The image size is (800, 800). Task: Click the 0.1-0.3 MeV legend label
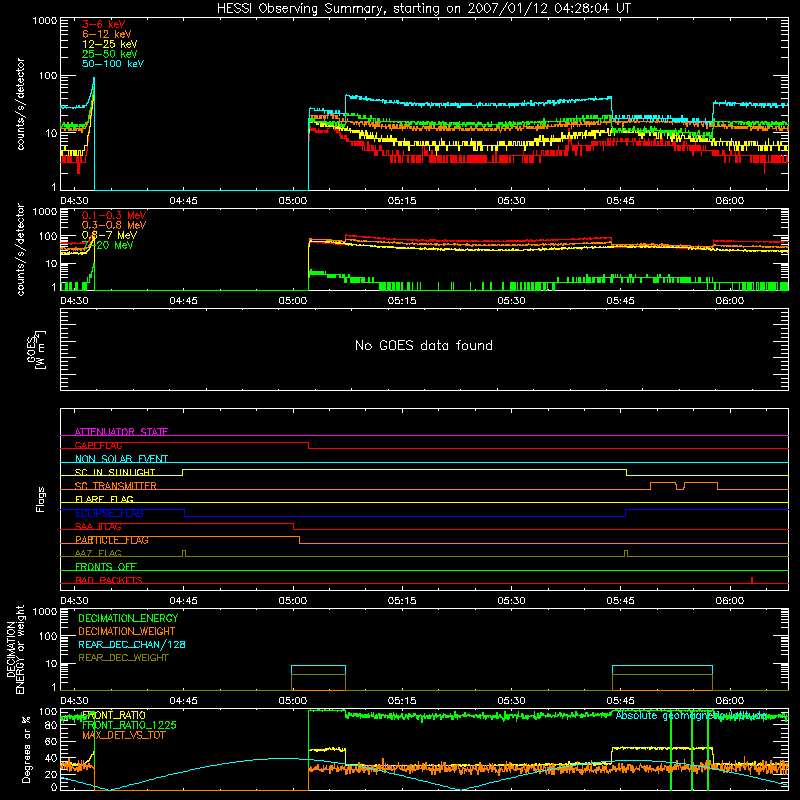(114, 215)
